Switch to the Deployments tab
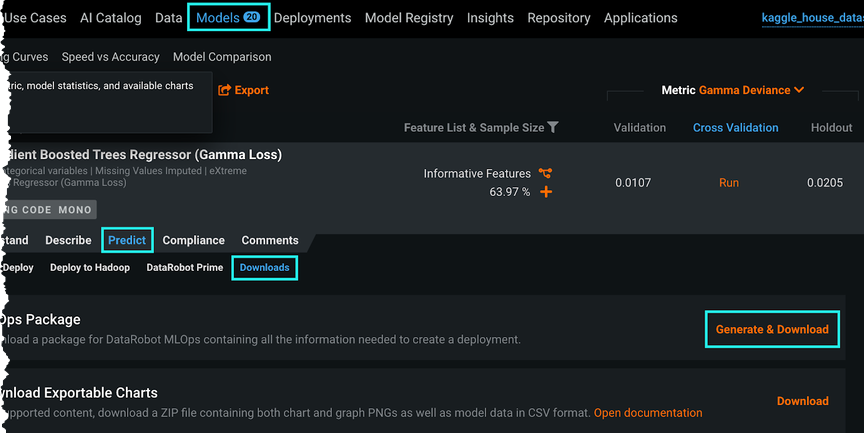 tap(312, 18)
